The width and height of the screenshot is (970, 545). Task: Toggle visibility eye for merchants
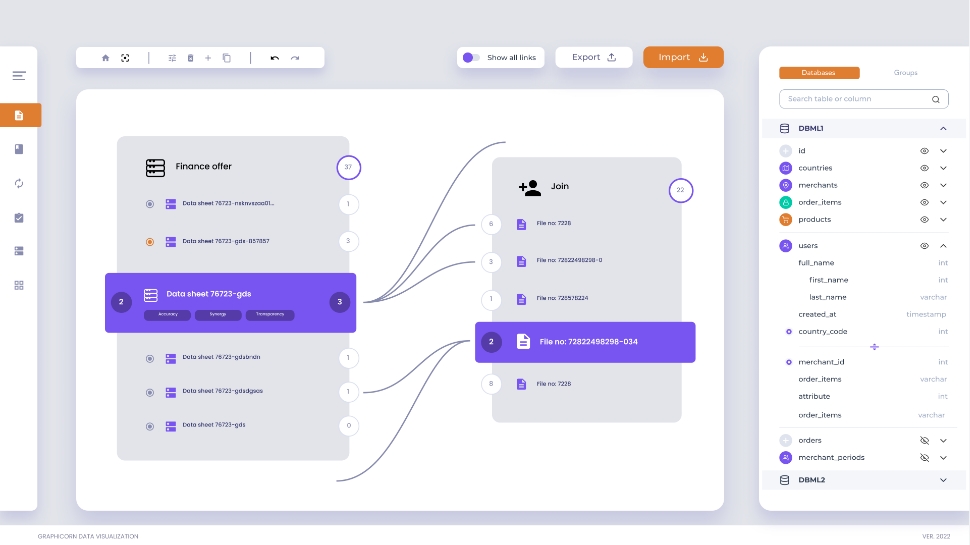(924, 185)
